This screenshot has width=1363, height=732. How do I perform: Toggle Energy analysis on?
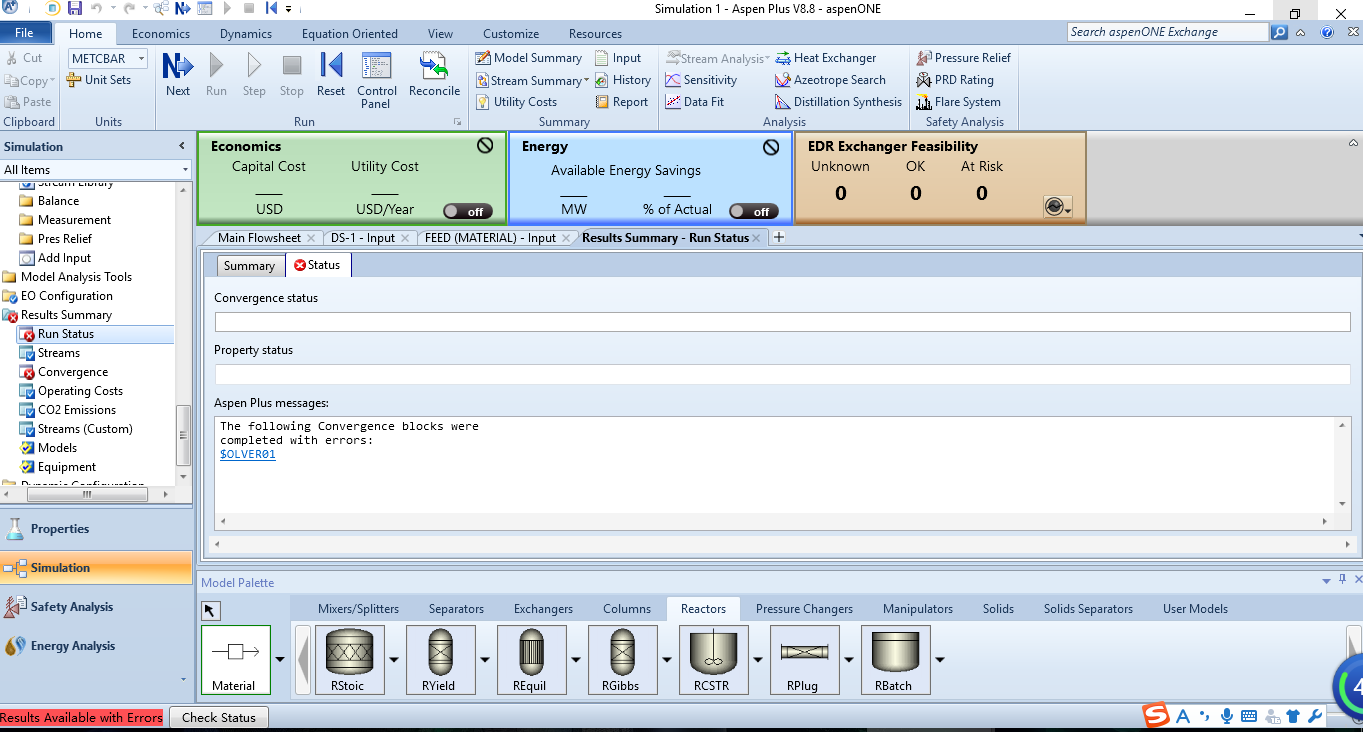point(753,211)
